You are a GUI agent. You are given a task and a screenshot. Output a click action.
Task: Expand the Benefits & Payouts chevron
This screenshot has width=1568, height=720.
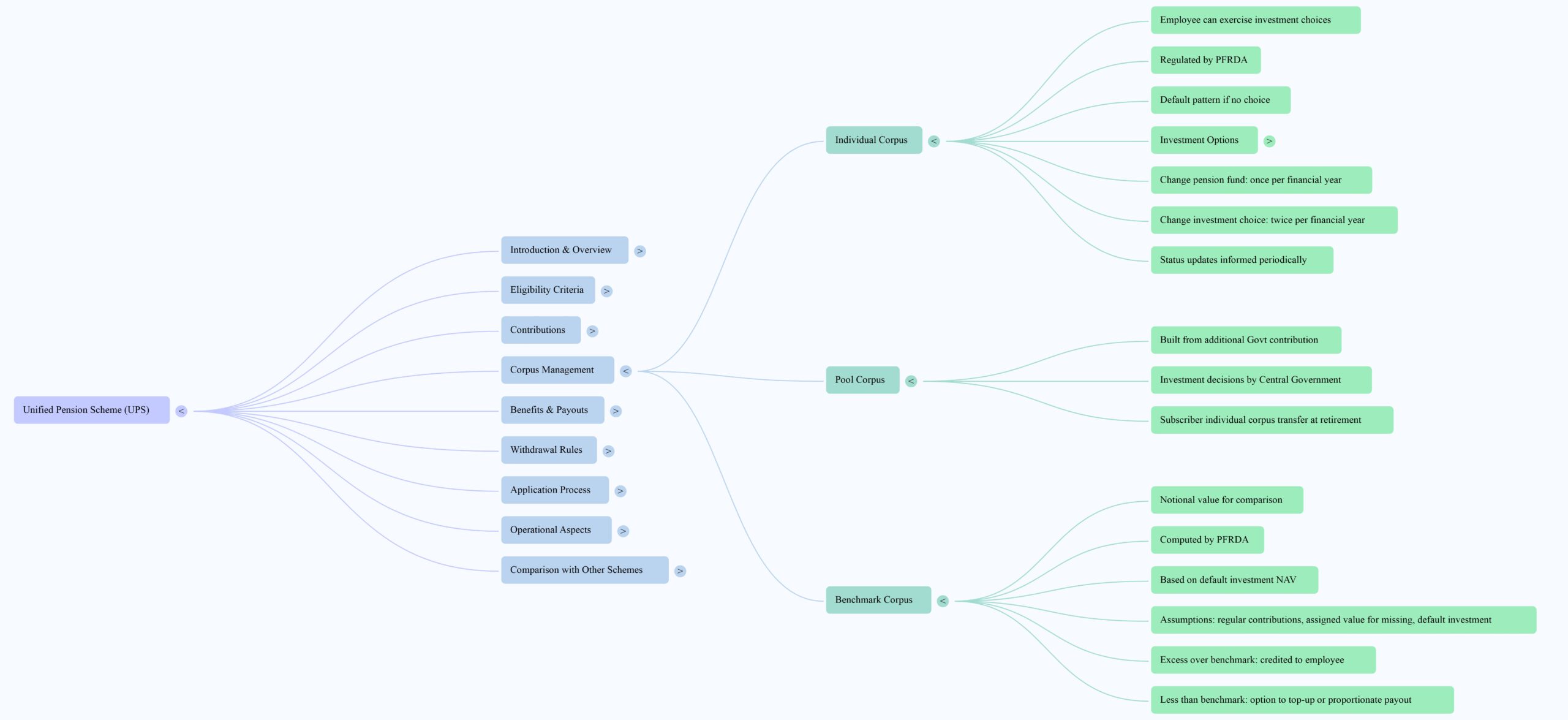pos(616,411)
